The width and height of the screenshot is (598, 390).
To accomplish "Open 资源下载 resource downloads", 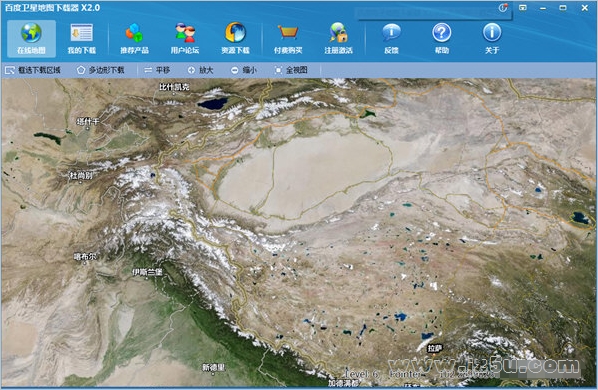I will coord(235,39).
